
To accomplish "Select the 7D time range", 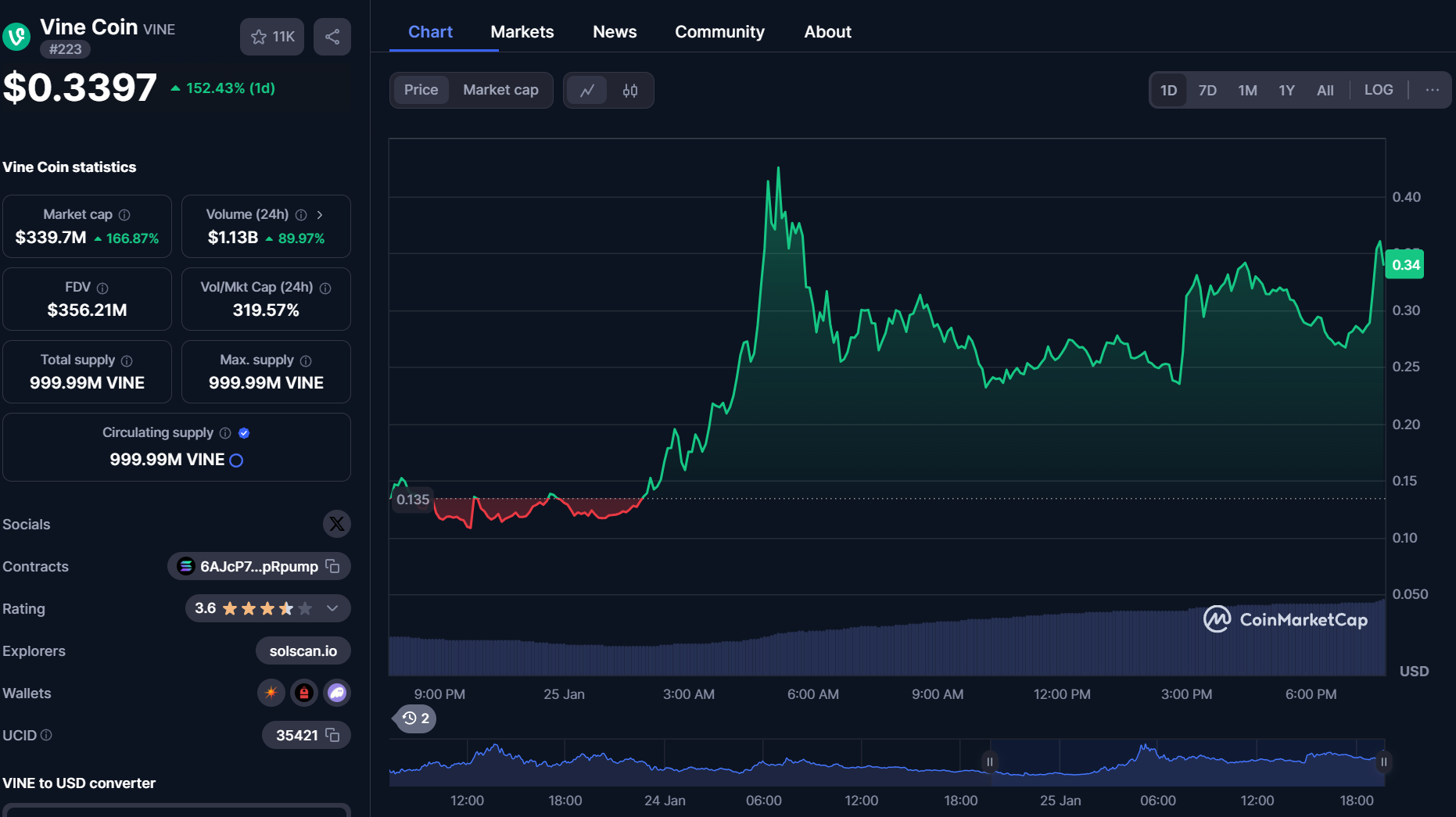I will (1207, 90).
